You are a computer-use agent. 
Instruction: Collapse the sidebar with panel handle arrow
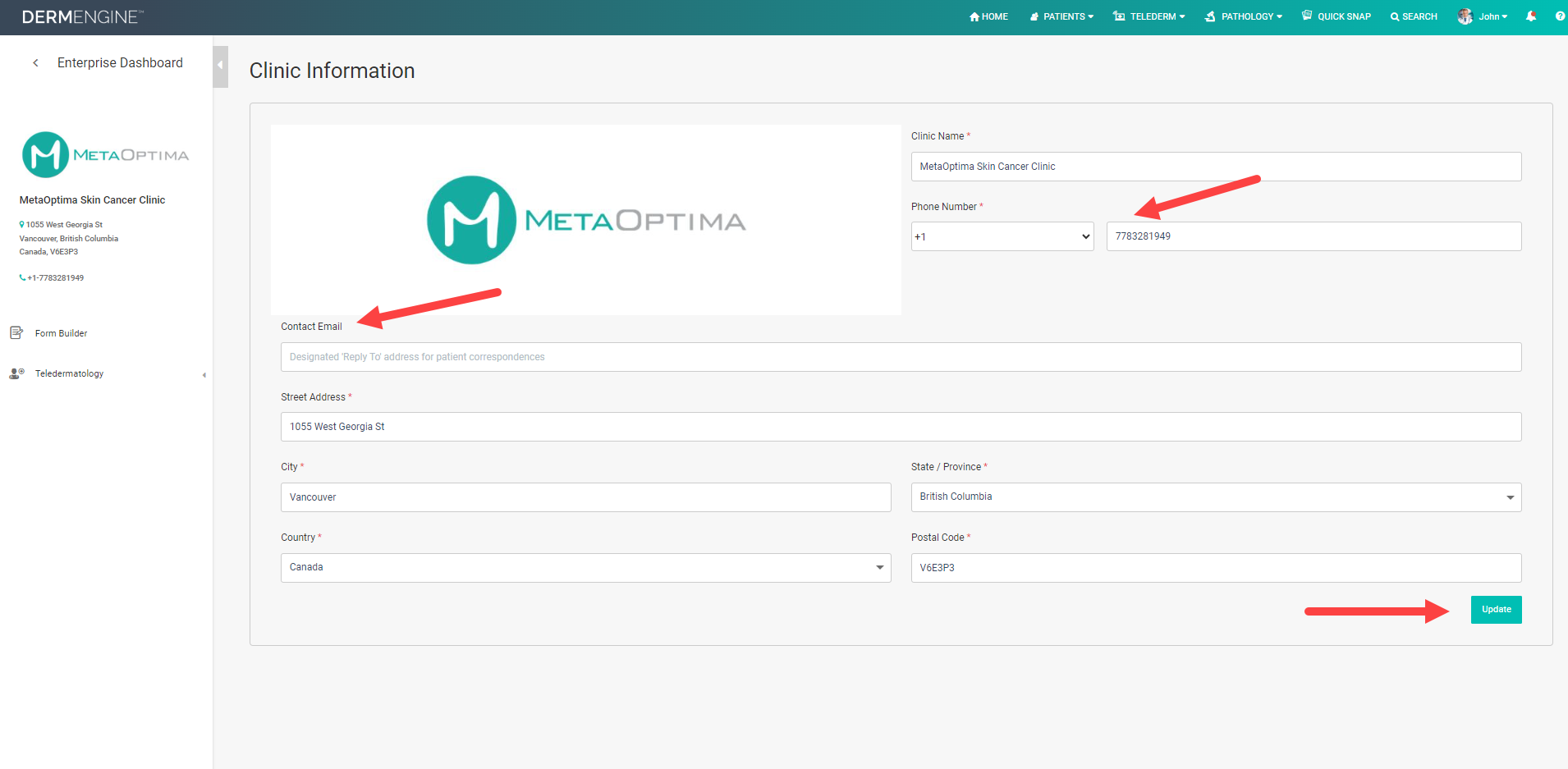220,66
